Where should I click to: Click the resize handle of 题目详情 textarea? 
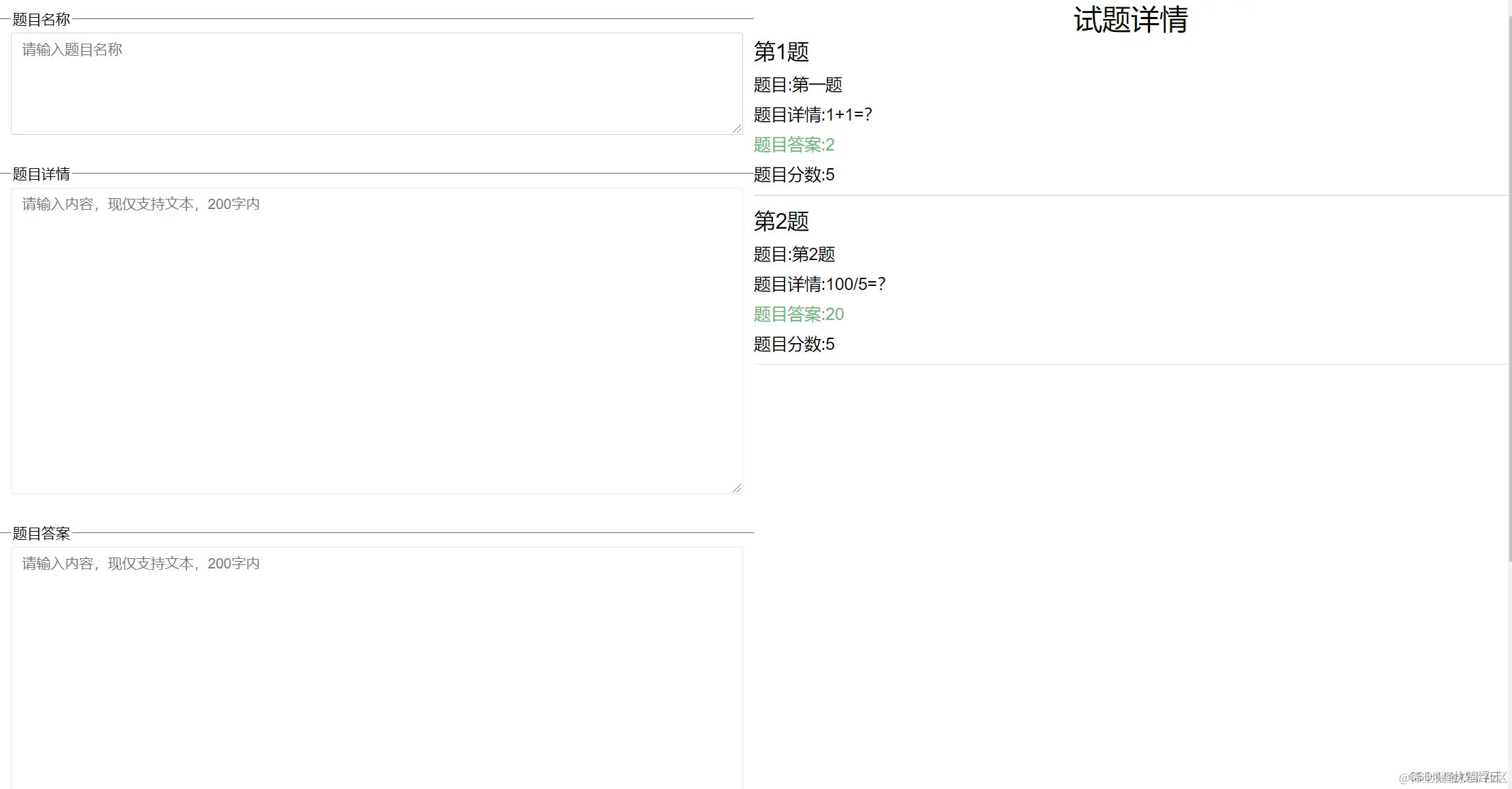[737, 486]
